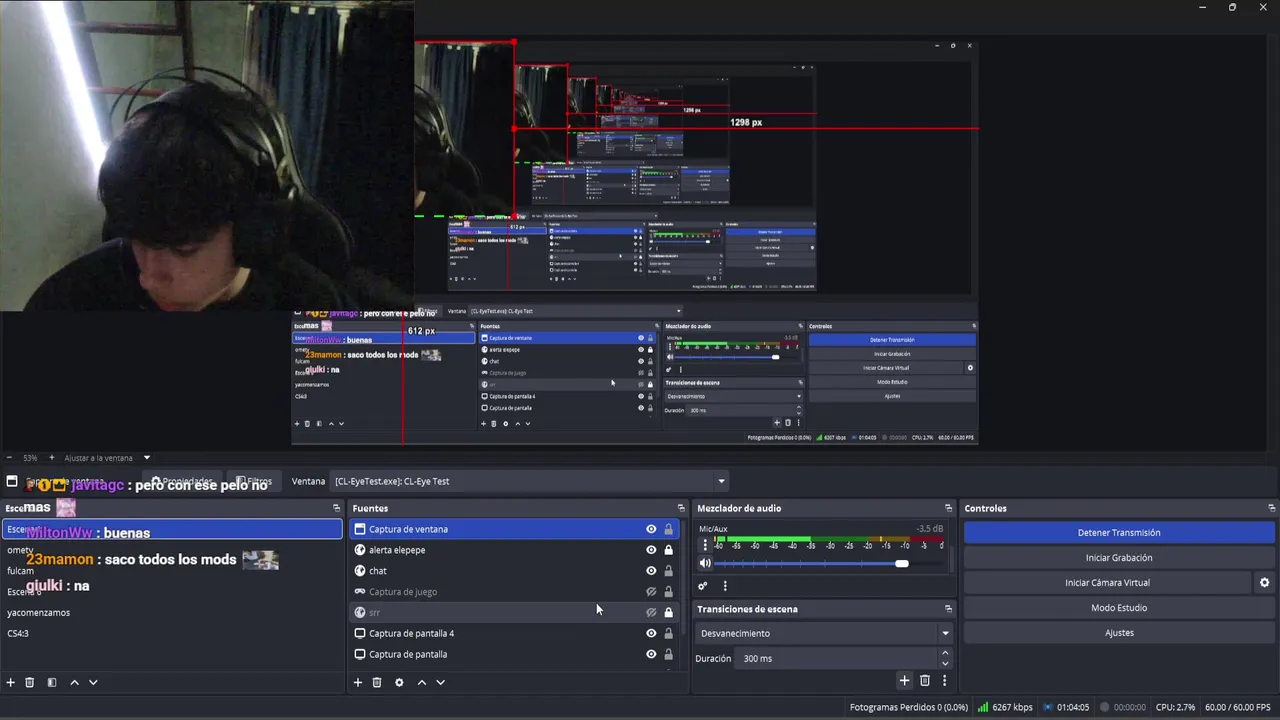Open the Desvanecimiento transition dropdown
This screenshot has height=720, width=1280.
coord(825,633)
